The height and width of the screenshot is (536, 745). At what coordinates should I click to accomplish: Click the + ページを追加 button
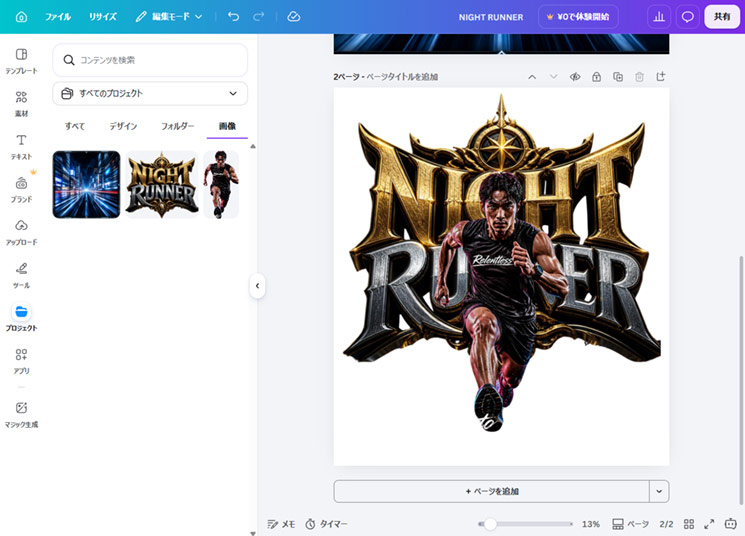[x=491, y=491]
